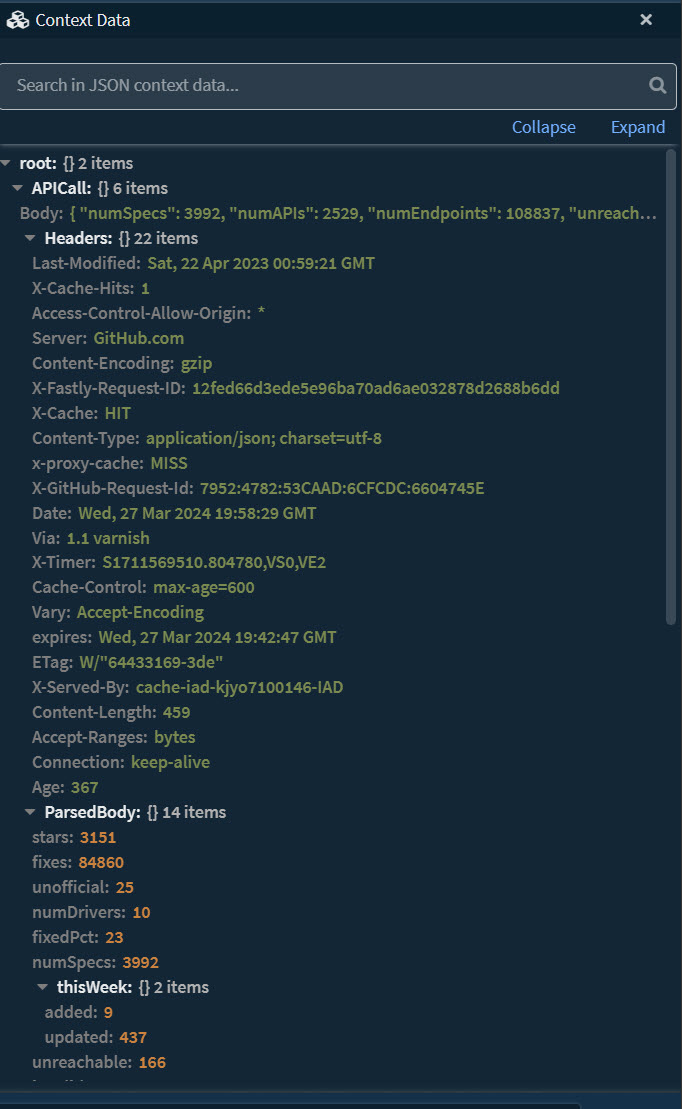Click the ParsedBody disclosure arrow
This screenshot has width=682, height=1109.
click(x=29, y=812)
